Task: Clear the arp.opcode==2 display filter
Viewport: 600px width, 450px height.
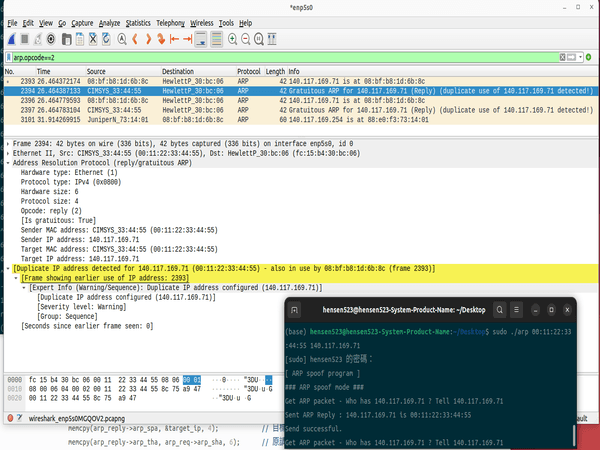Action: tap(562, 57)
